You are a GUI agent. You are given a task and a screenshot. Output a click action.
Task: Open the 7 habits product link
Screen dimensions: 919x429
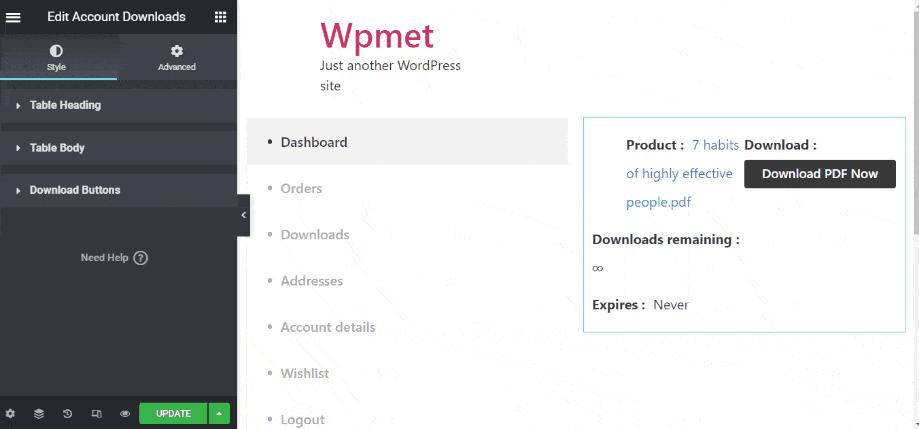[x=682, y=174]
